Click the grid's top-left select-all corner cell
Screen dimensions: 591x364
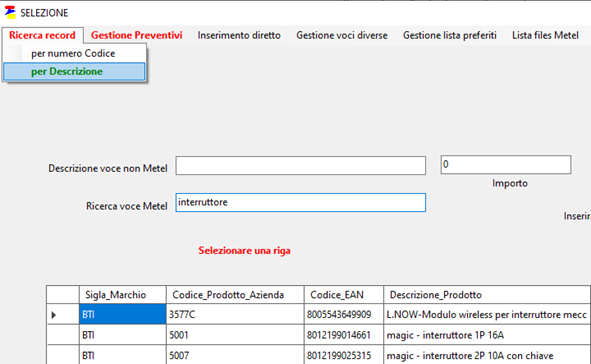(63, 295)
